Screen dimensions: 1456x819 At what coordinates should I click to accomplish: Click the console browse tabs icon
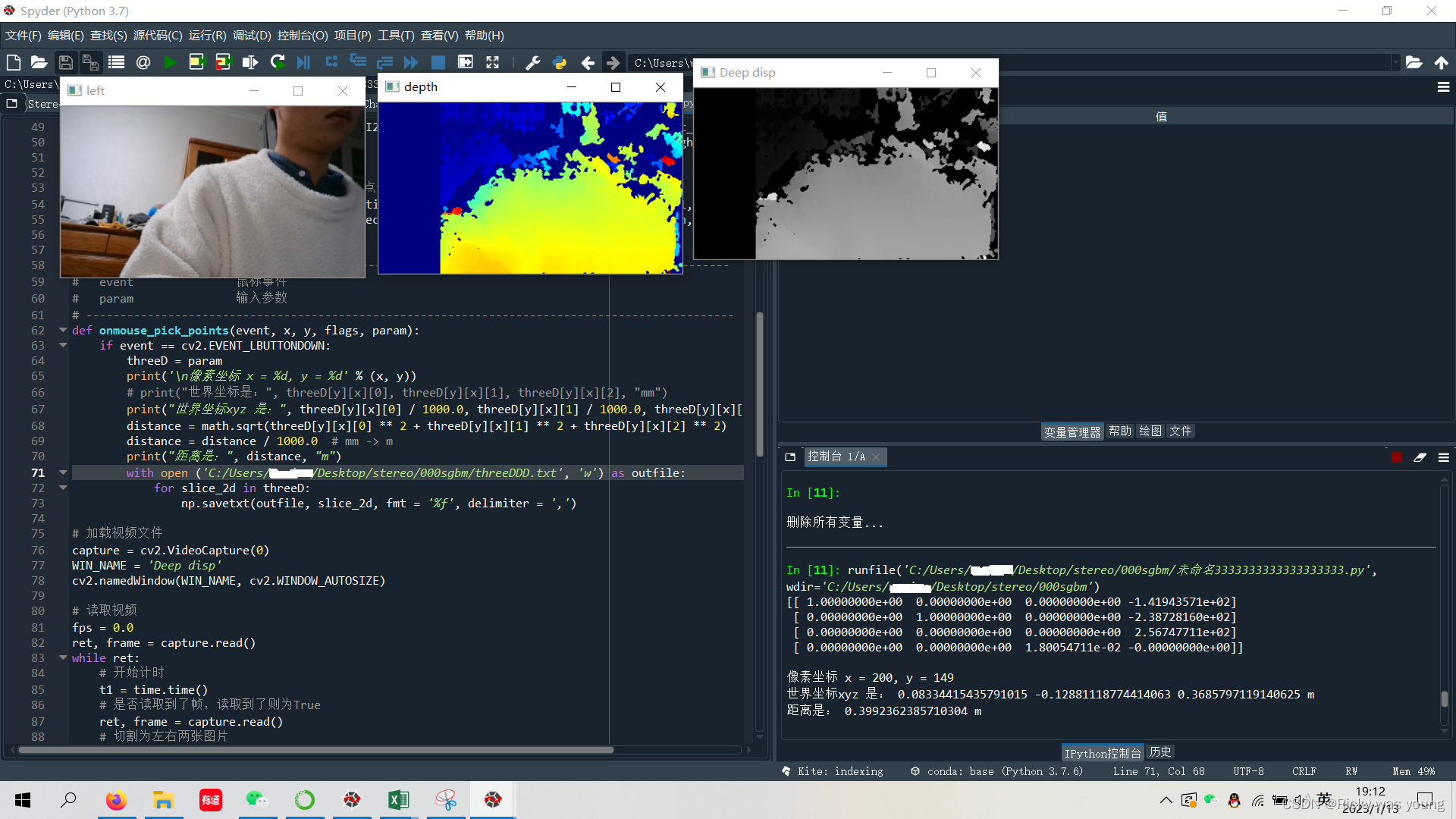click(x=790, y=457)
